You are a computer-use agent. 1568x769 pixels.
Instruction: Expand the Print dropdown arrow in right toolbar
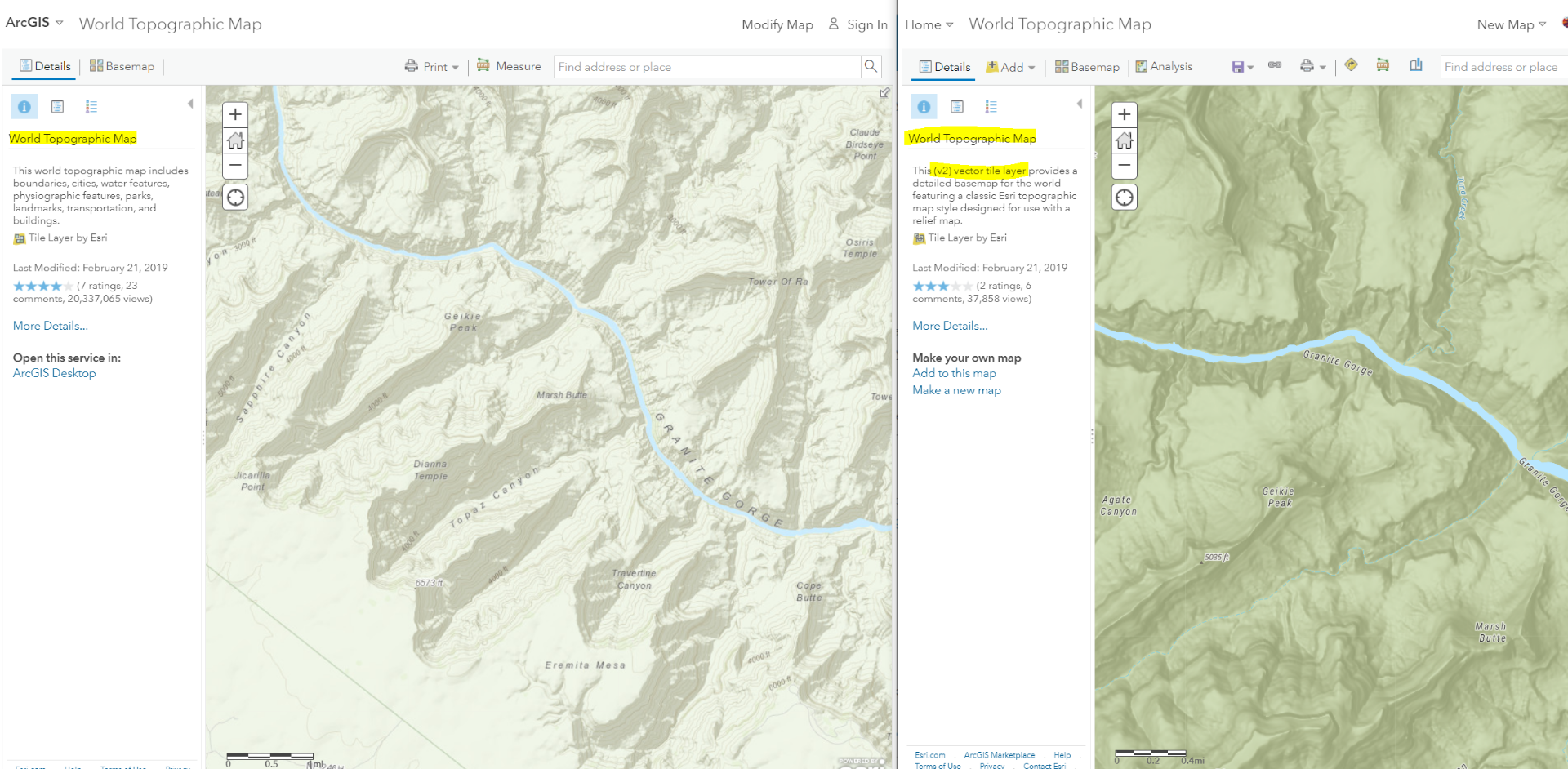1322,68
